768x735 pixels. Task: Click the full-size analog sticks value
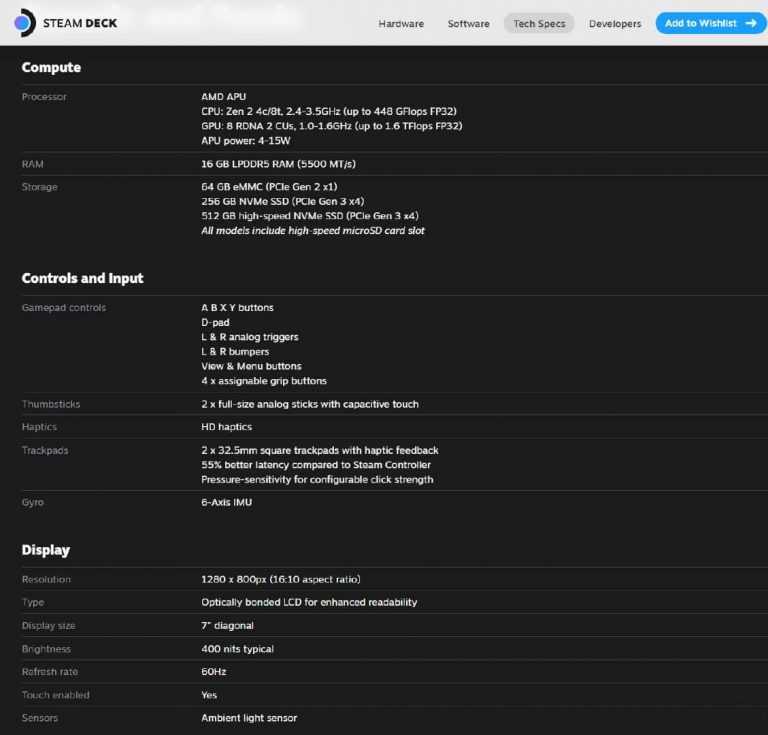tap(310, 404)
